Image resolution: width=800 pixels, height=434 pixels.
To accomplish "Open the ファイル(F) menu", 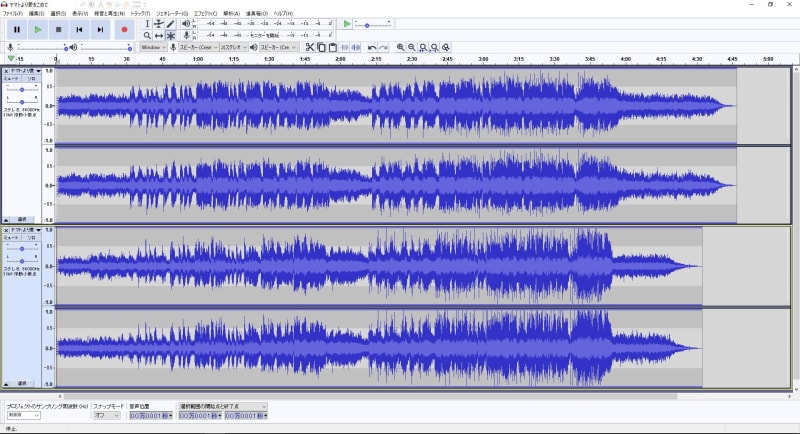I will pyautogui.click(x=13, y=14).
